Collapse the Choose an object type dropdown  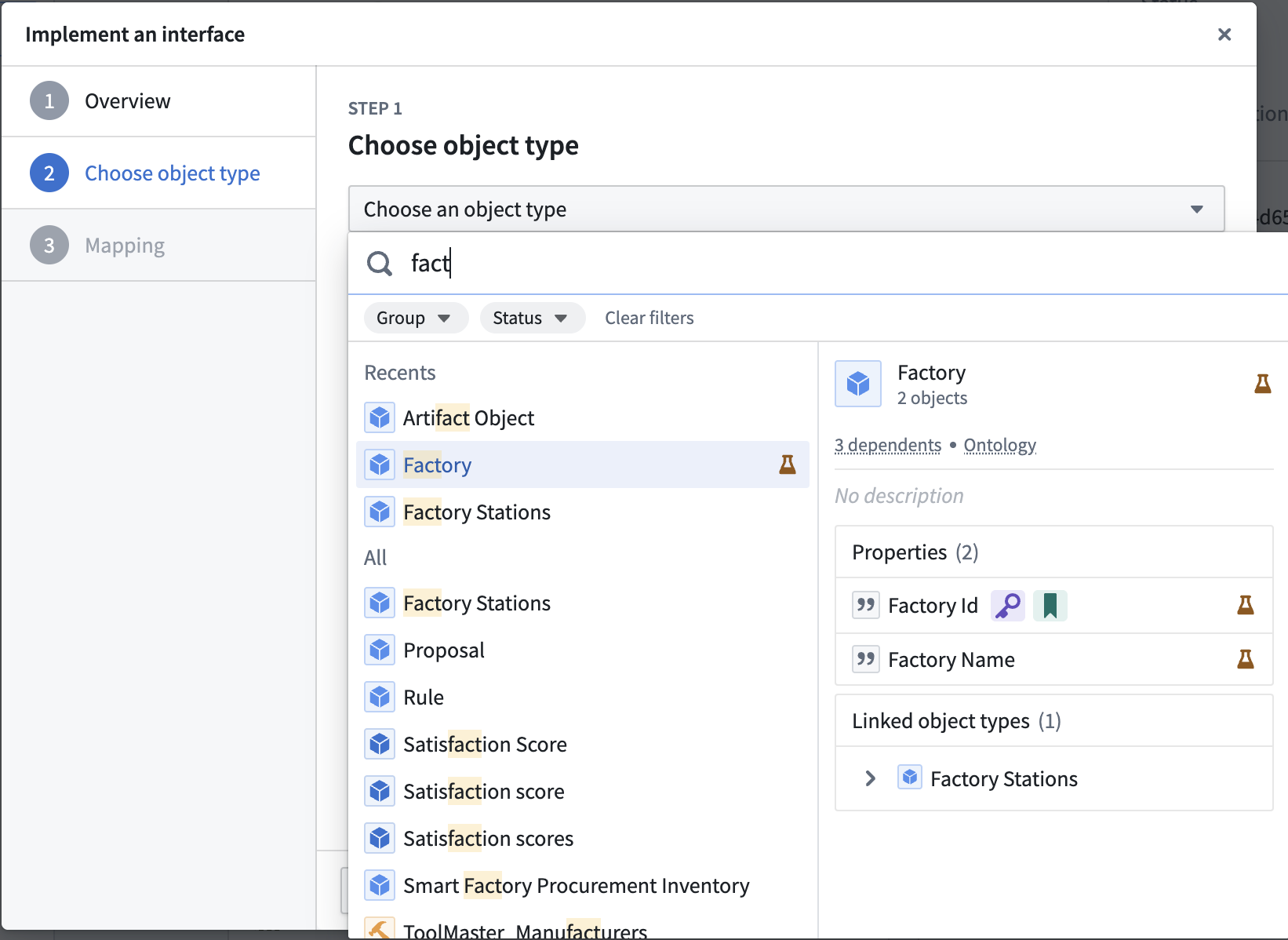pos(1196,209)
